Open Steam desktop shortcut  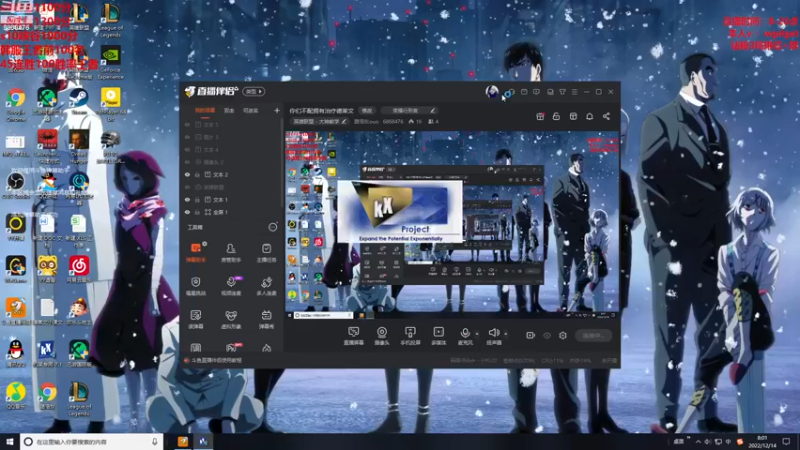pos(79,101)
